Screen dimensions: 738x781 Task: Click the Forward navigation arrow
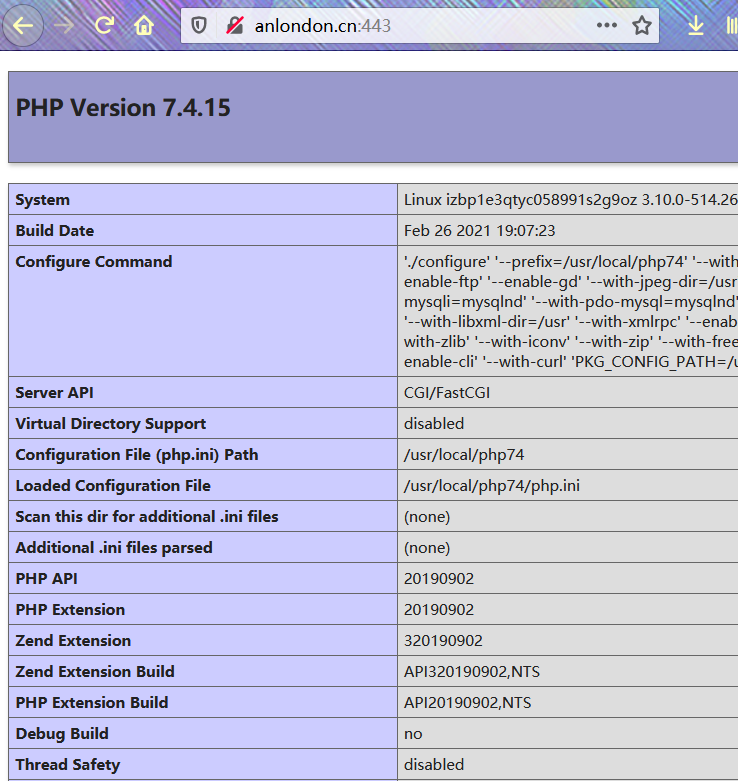pos(65,26)
